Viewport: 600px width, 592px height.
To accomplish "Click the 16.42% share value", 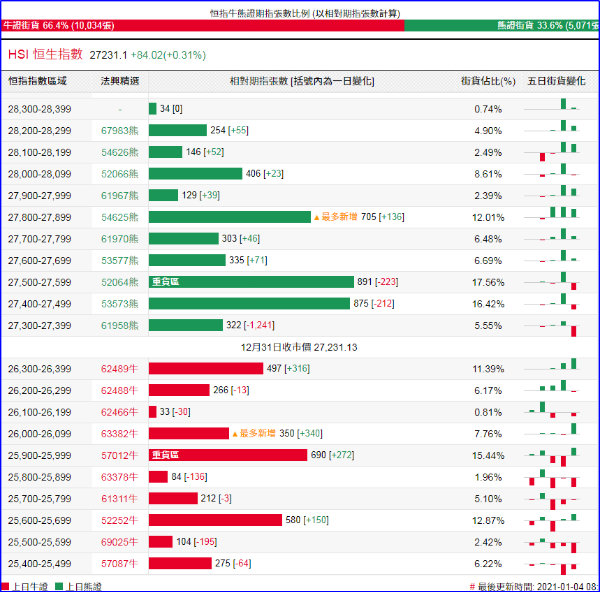I will [488, 304].
